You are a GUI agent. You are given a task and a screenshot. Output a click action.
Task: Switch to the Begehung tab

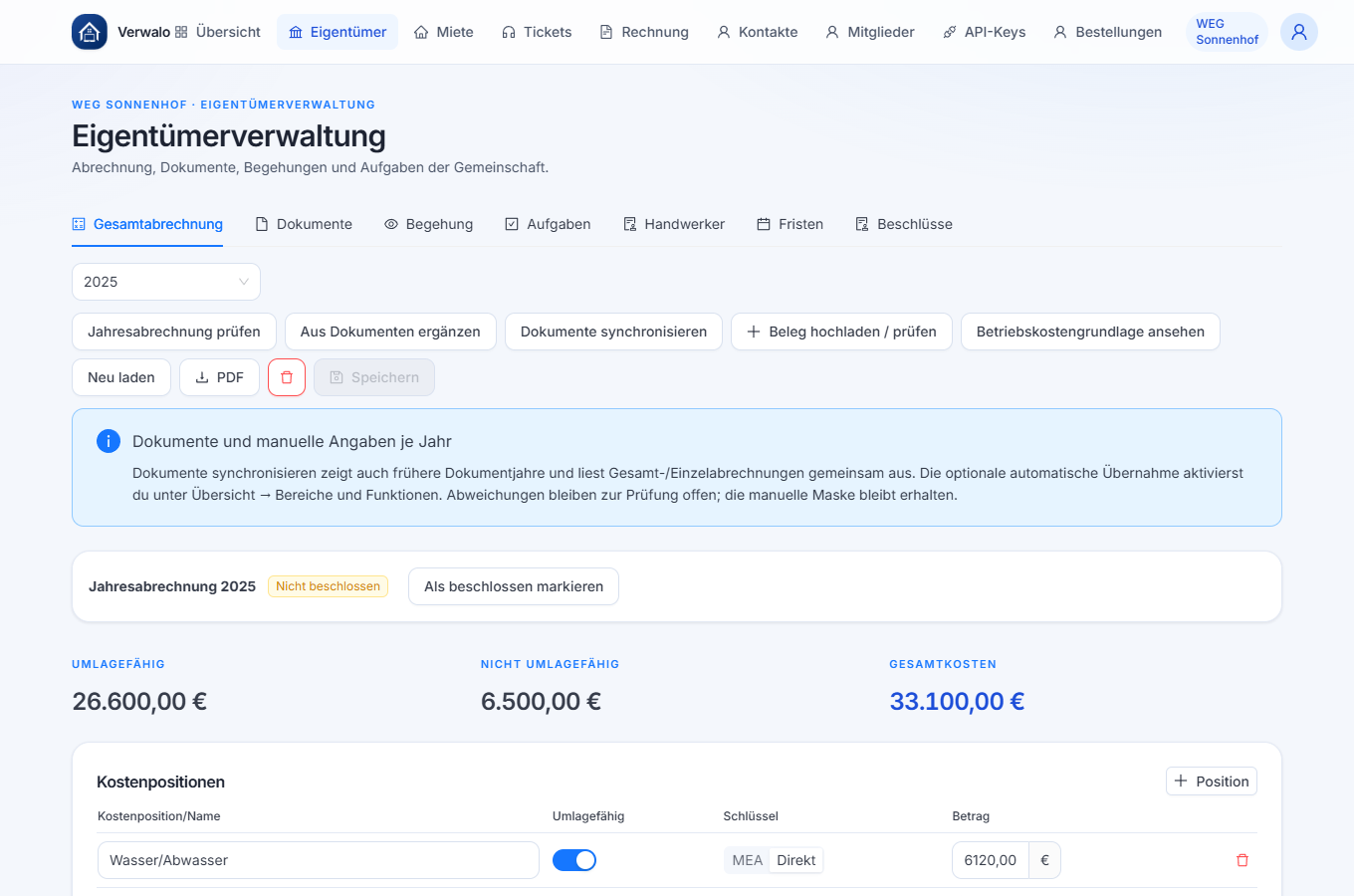click(x=429, y=224)
